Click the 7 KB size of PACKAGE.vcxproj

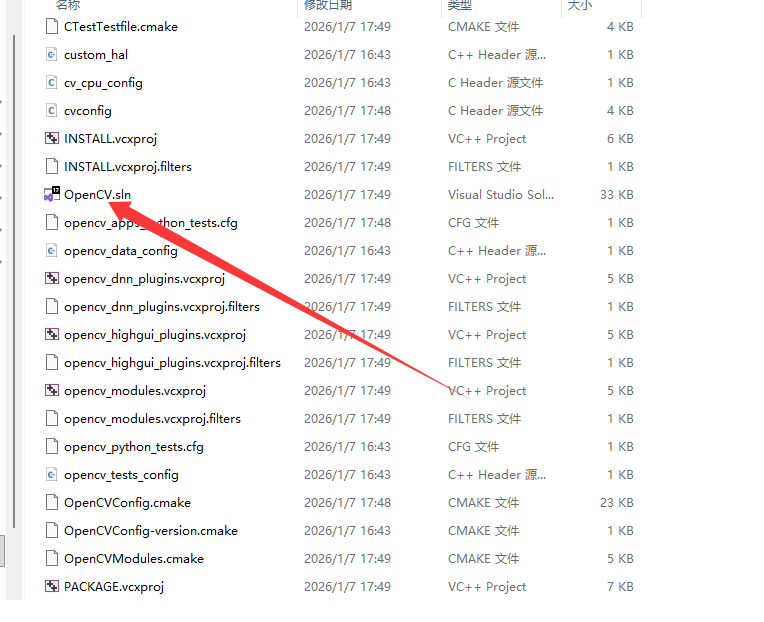pyautogui.click(x=620, y=587)
